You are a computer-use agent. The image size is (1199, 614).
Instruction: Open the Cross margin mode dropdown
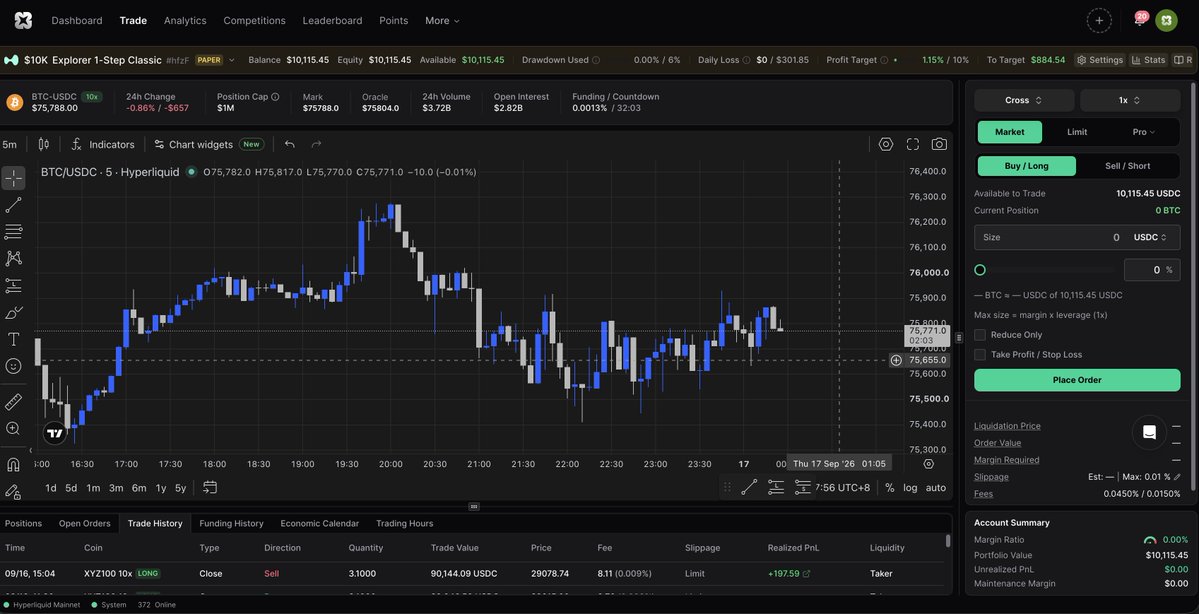click(x=1024, y=100)
